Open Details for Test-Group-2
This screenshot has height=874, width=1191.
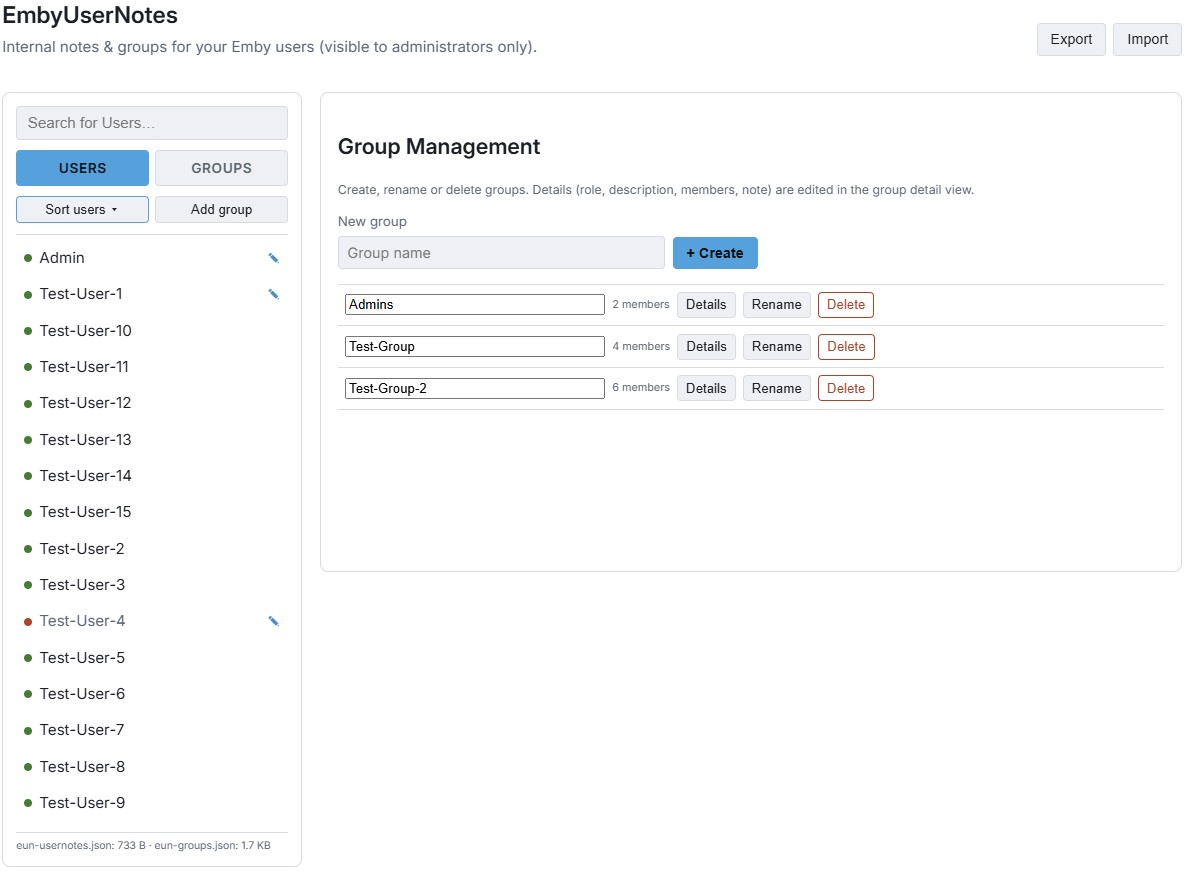point(706,388)
